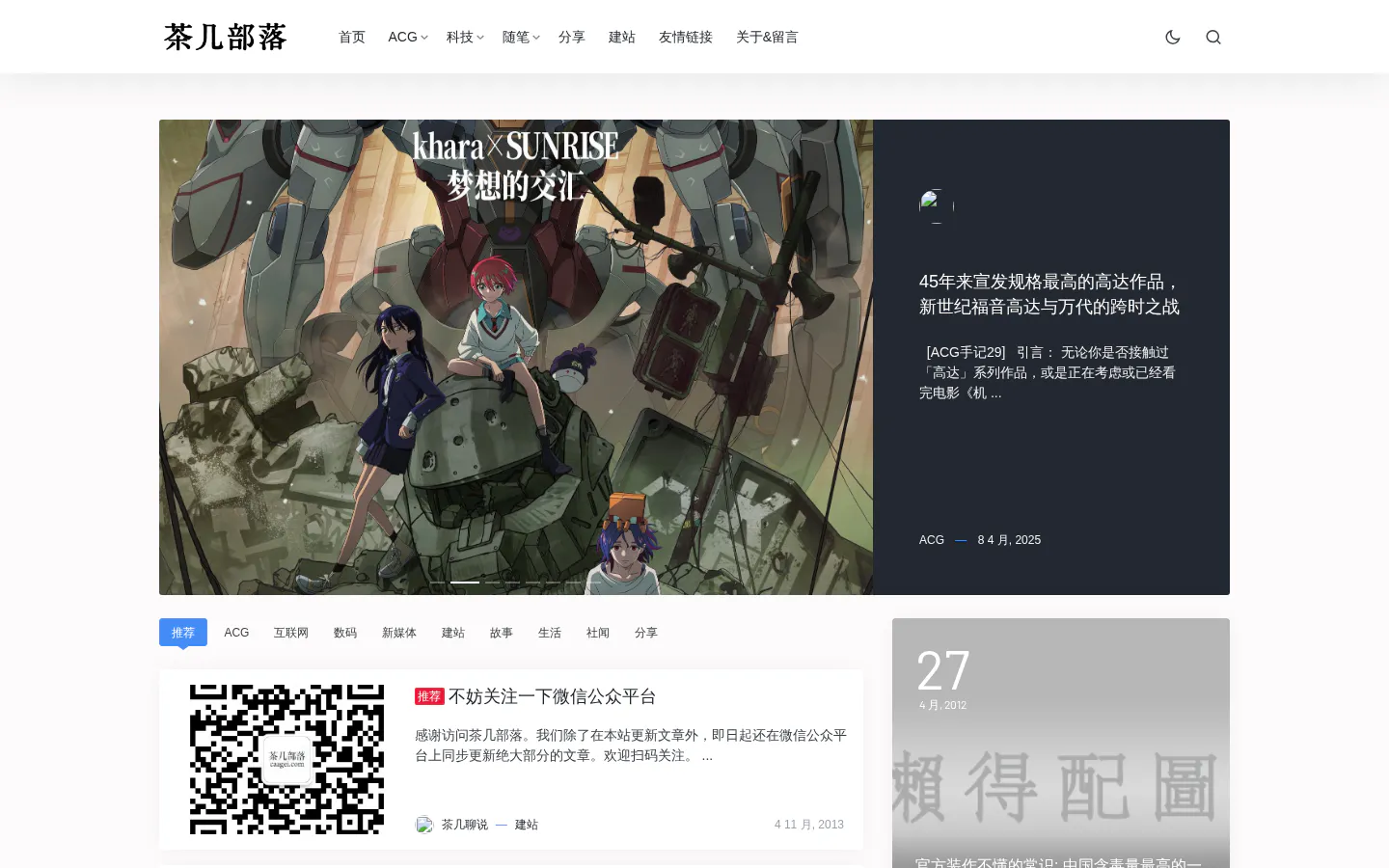This screenshot has height=868, width=1389.
Task: Toggle dark mode with the moon icon
Action: point(1173,37)
